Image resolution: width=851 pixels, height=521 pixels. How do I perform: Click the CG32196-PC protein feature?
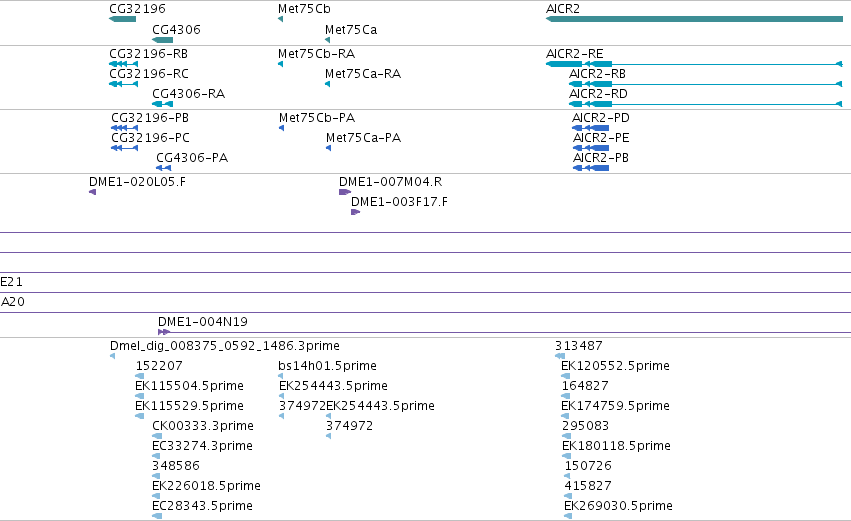[124, 148]
